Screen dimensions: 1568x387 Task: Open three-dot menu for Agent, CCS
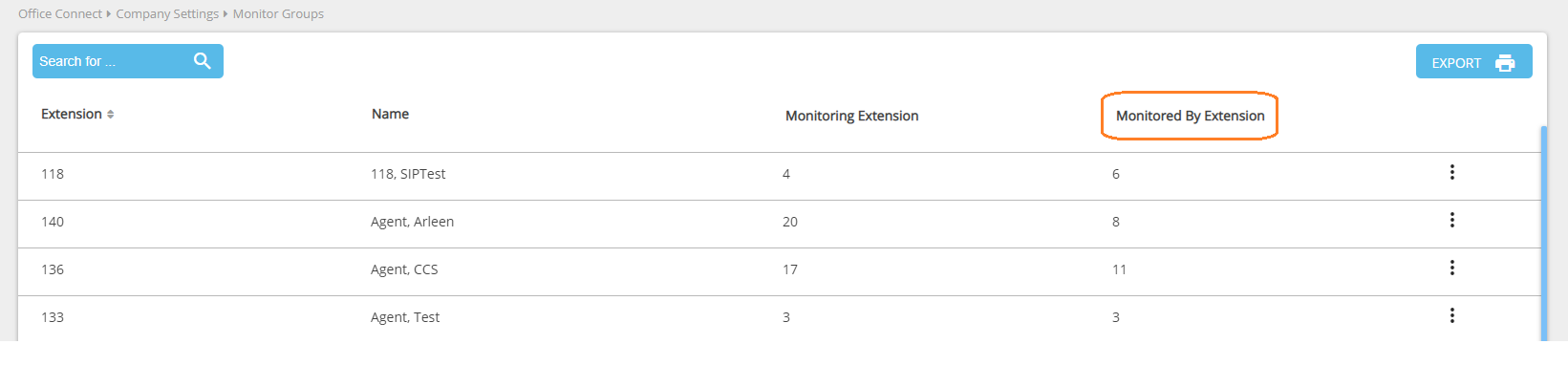coord(1451,268)
